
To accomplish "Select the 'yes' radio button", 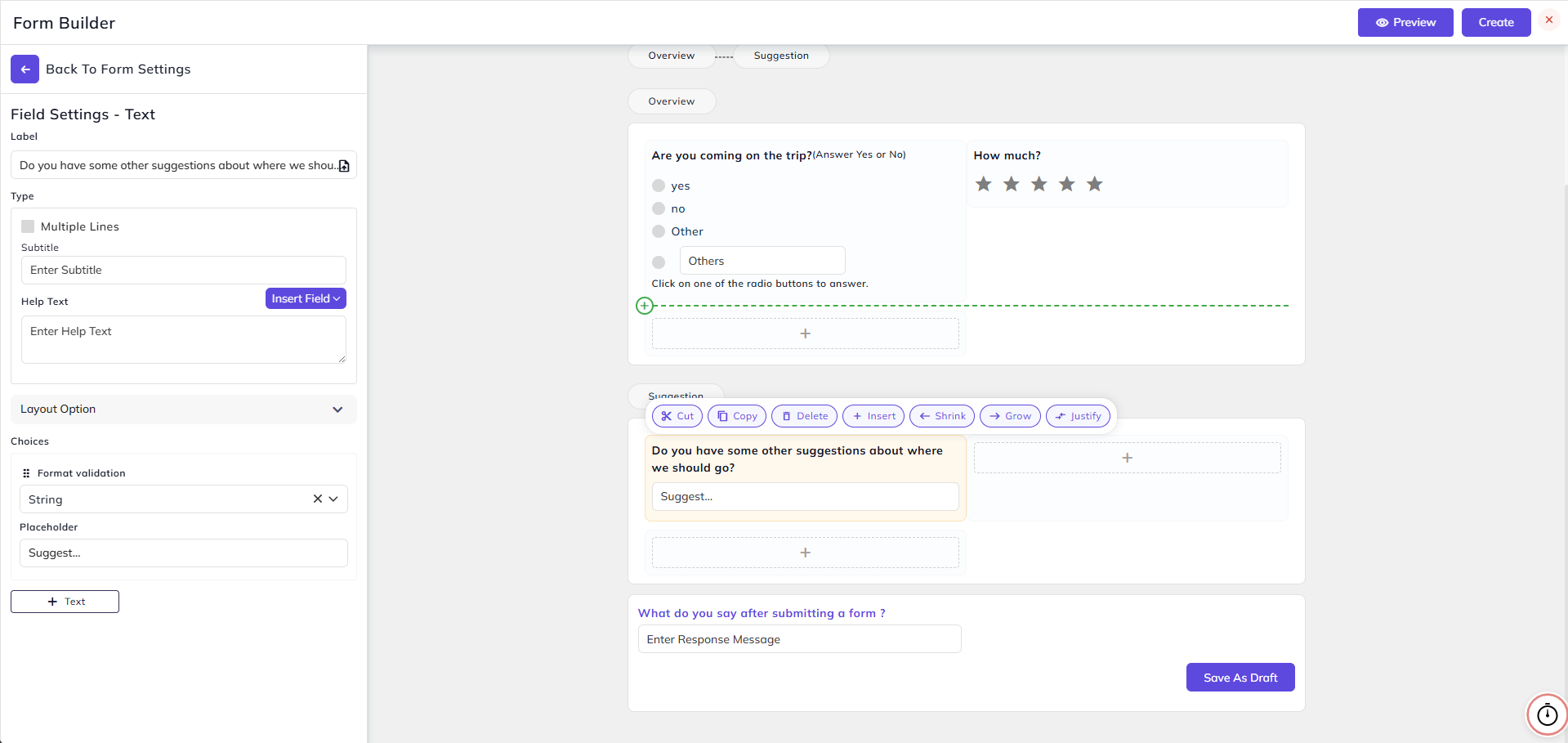I will pos(659,186).
